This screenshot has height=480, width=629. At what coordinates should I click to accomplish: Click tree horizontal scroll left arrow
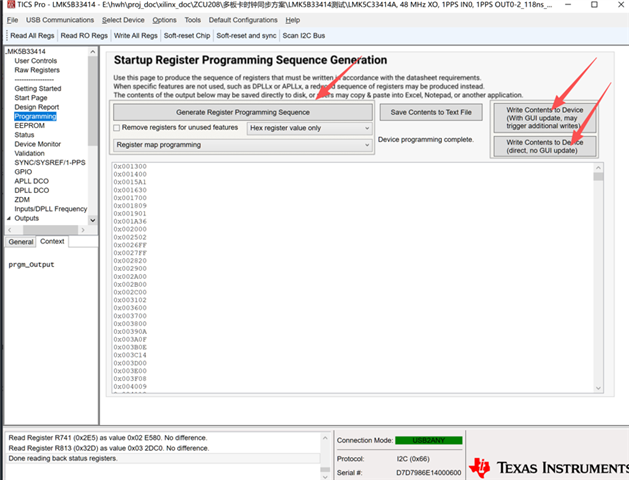point(10,230)
